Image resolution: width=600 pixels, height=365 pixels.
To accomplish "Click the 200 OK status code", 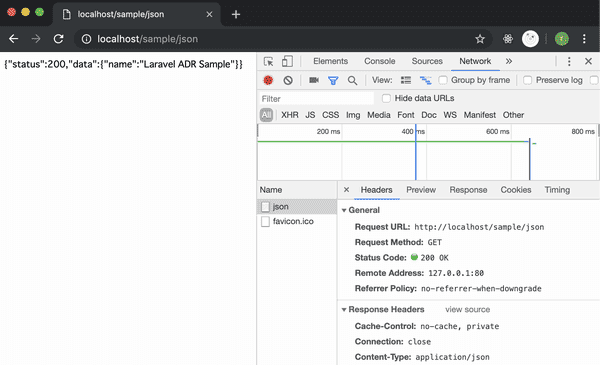I will [x=434, y=258].
